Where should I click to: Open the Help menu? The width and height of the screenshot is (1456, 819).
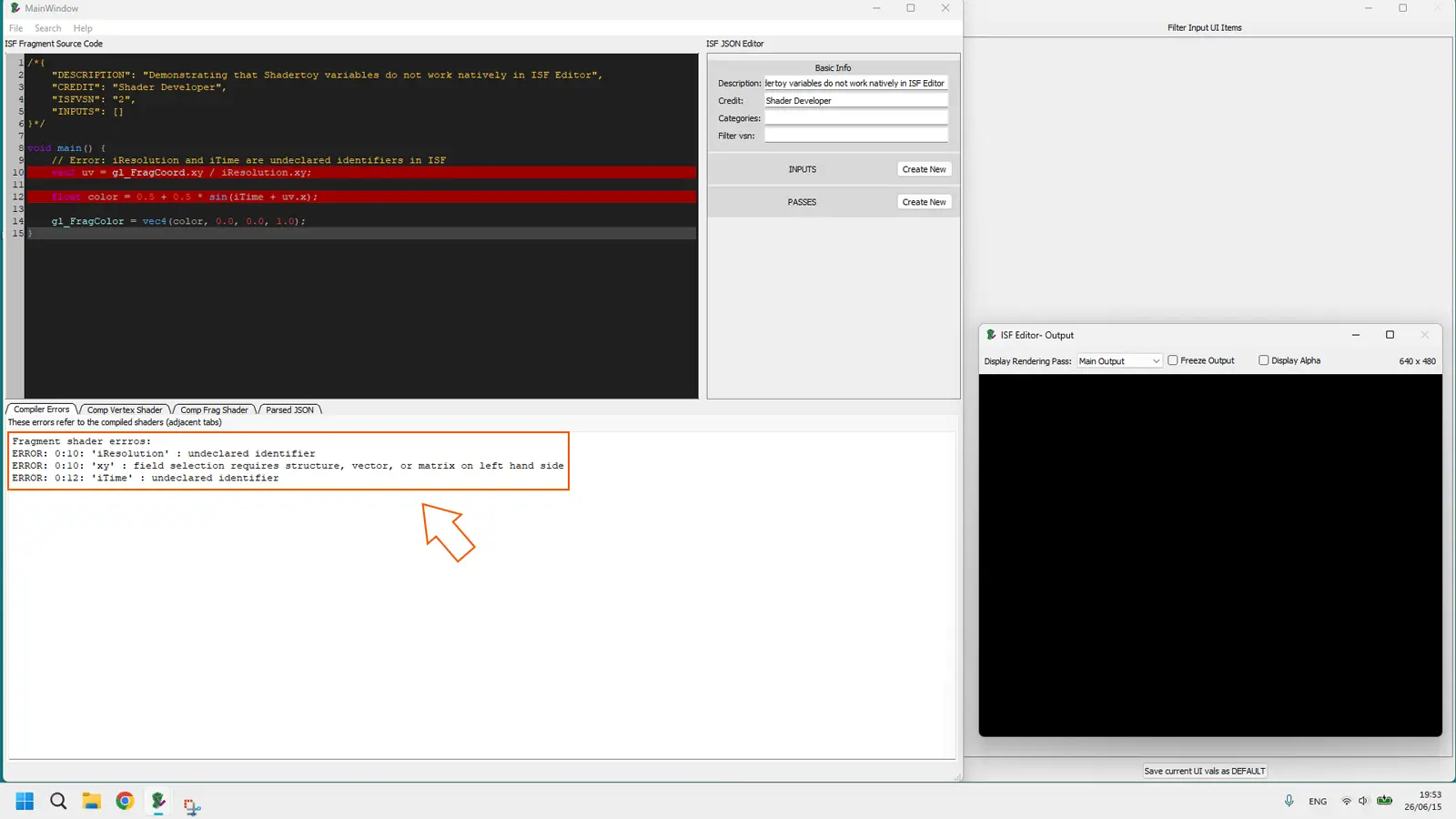(x=83, y=28)
